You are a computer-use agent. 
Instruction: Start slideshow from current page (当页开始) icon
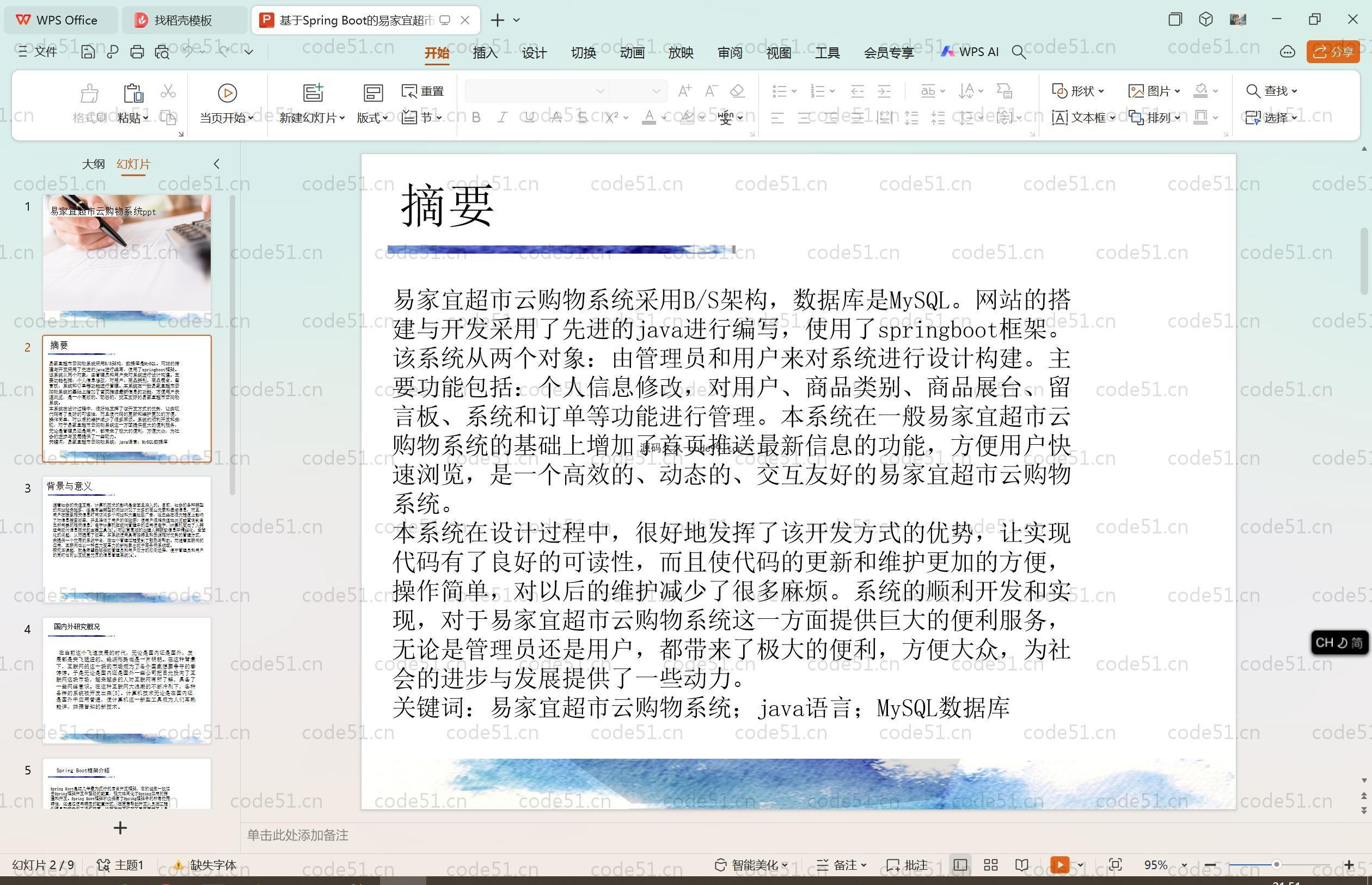(x=227, y=93)
